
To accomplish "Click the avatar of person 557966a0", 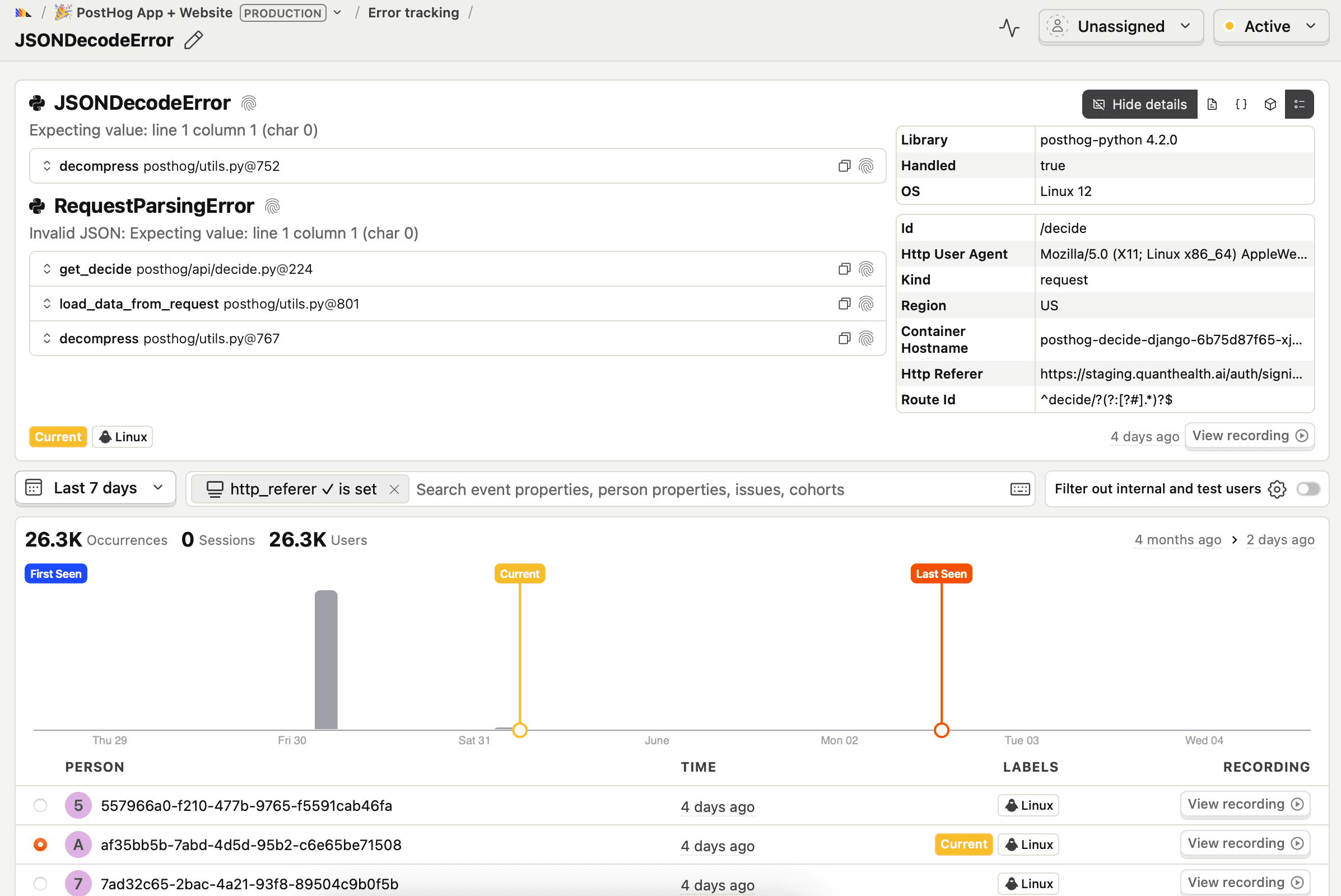I will (x=78, y=806).
